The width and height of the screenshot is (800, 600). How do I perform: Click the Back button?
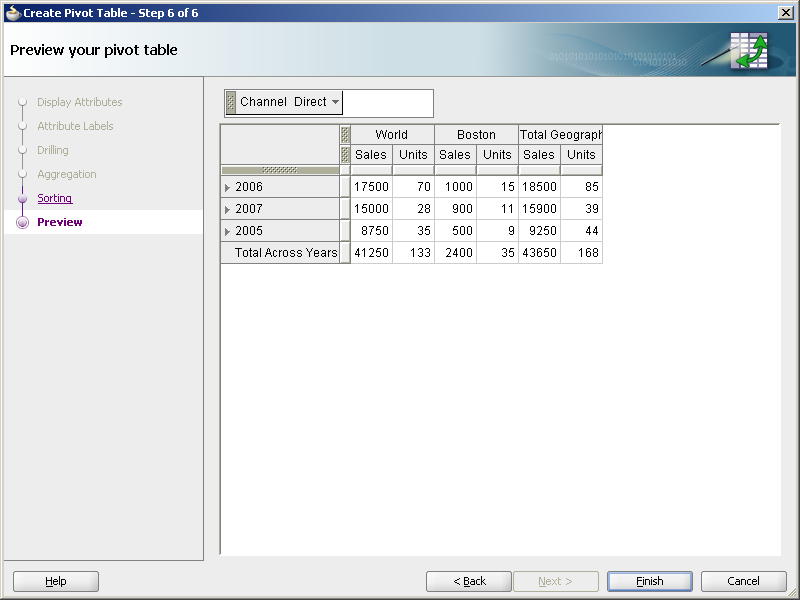468,581
